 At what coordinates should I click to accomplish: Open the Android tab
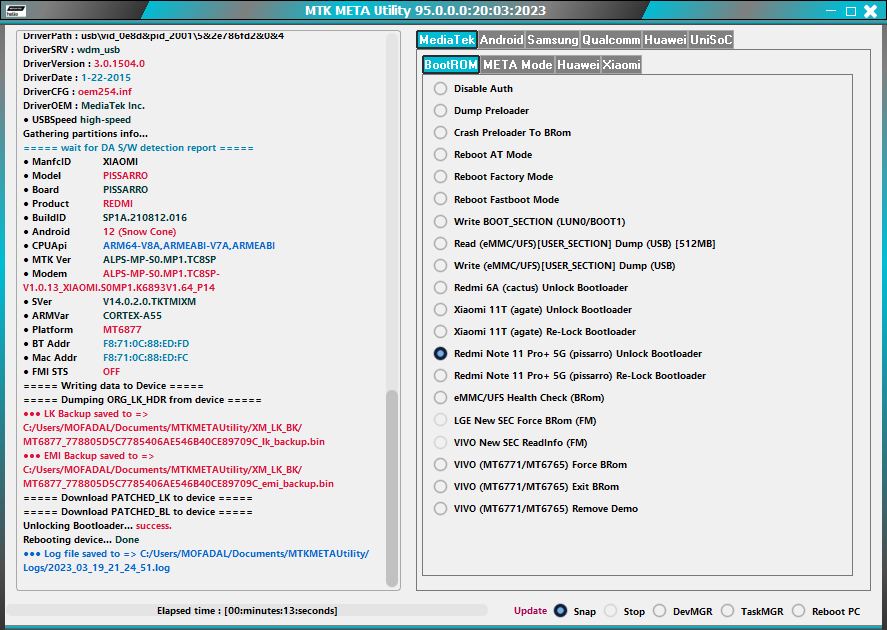tap(501, 40)
